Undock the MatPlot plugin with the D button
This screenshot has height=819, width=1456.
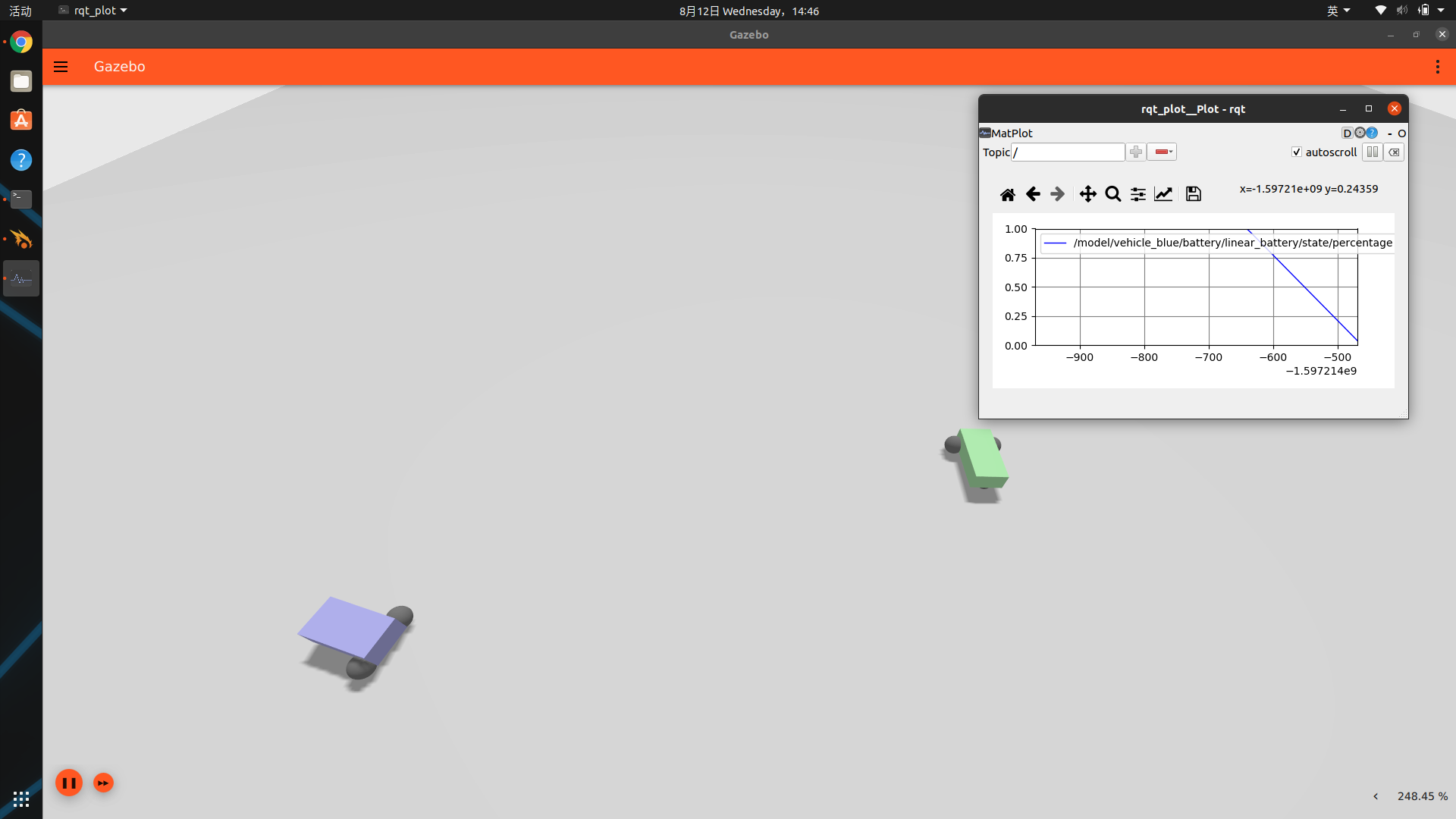point(1348,133)
